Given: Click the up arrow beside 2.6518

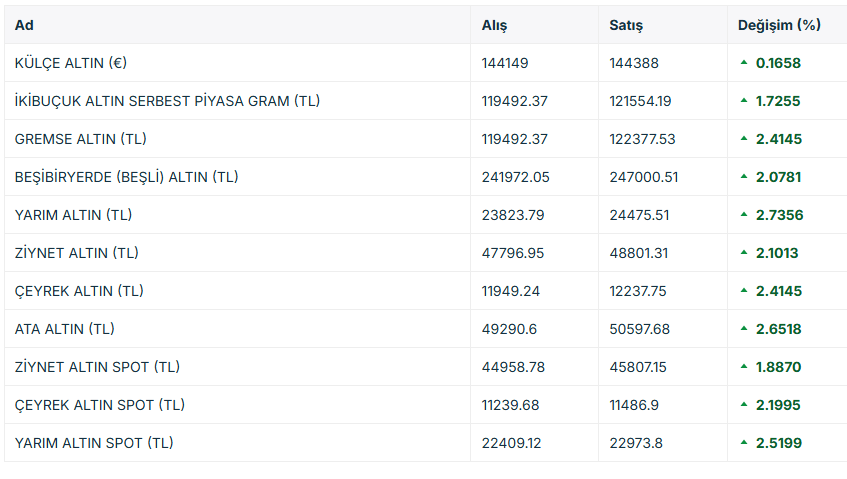Looking at the screenshot, I should [744, 328].
